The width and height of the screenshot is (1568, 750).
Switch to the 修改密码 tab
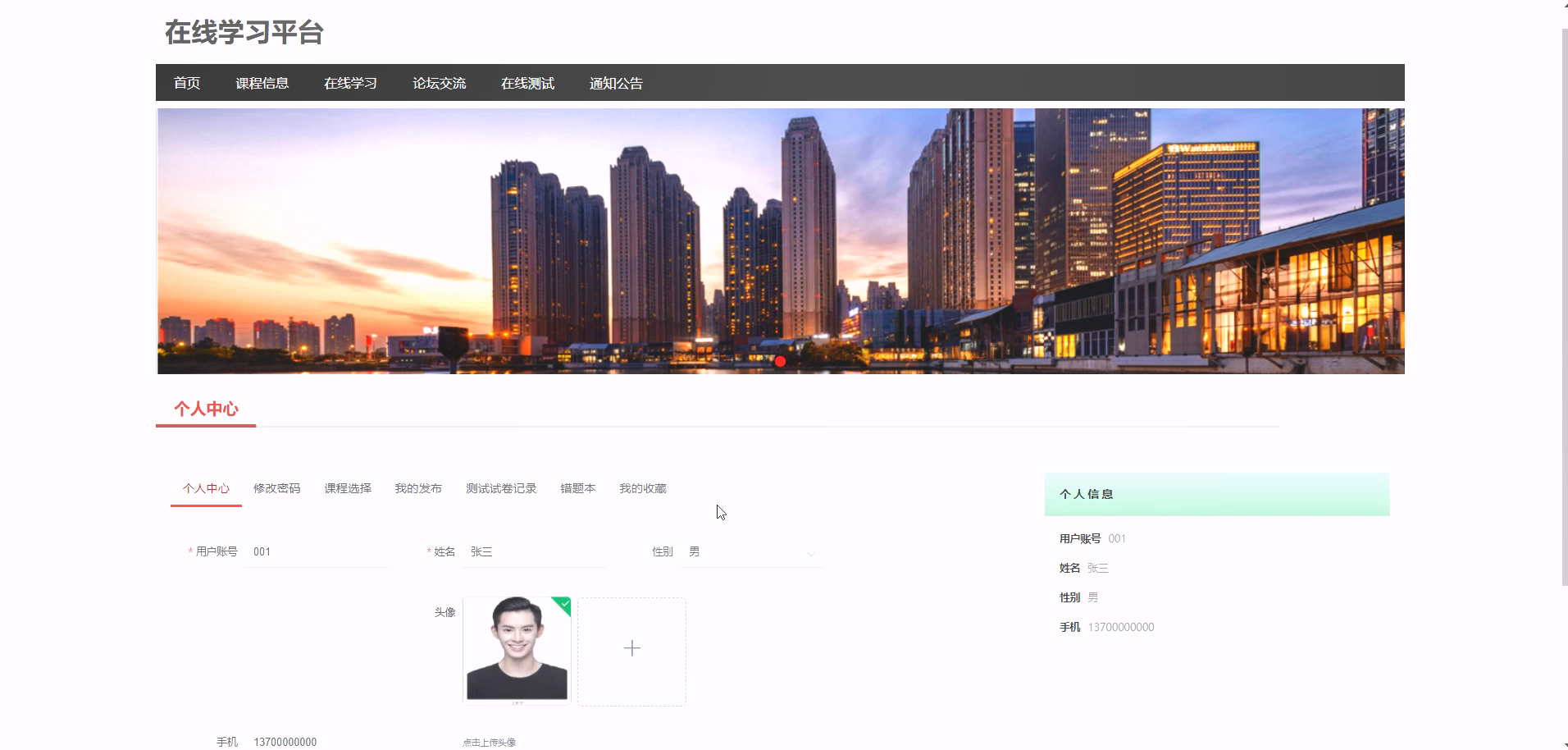tap(276, 487)
